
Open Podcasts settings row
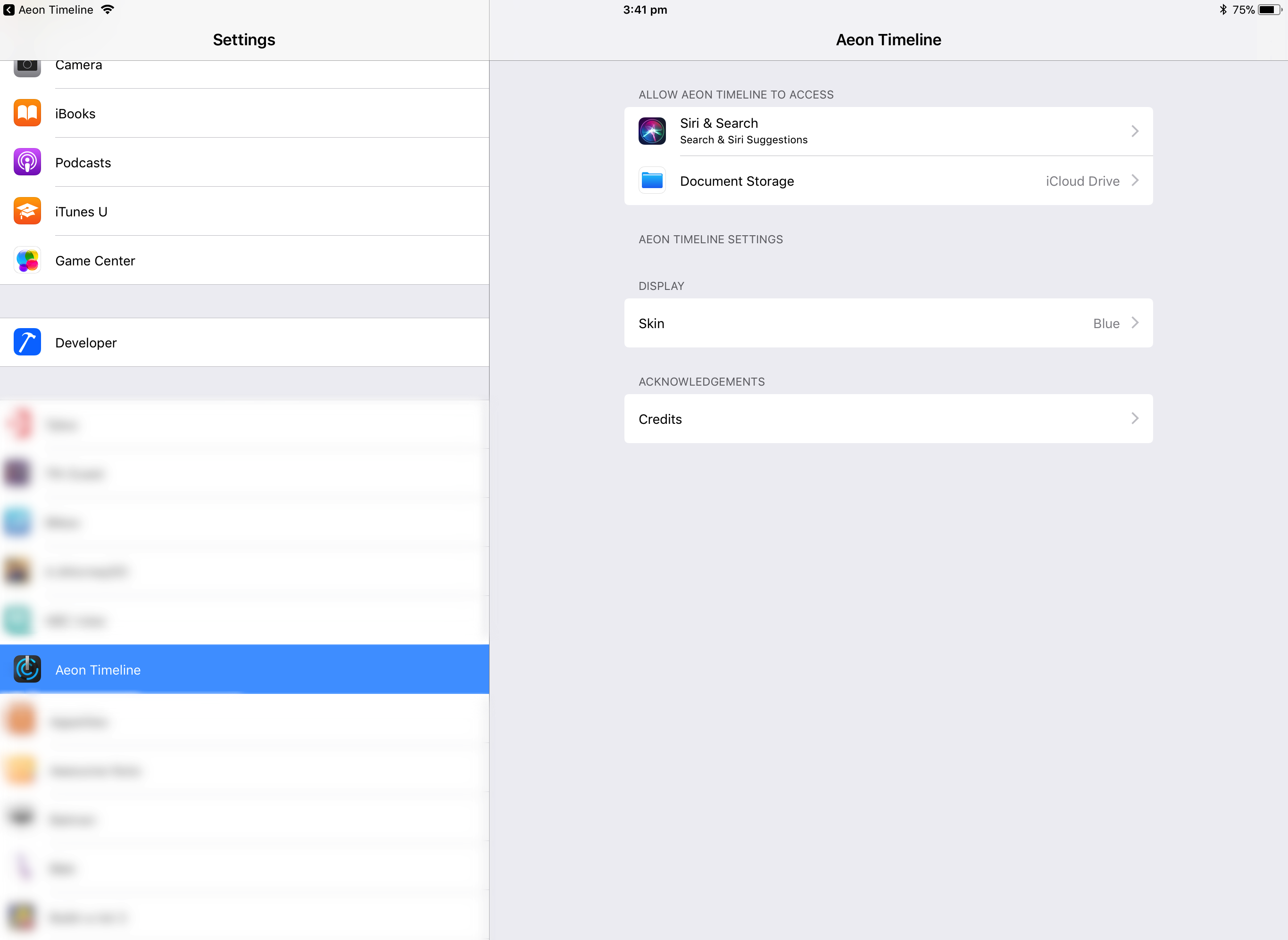tap(245, 162)
